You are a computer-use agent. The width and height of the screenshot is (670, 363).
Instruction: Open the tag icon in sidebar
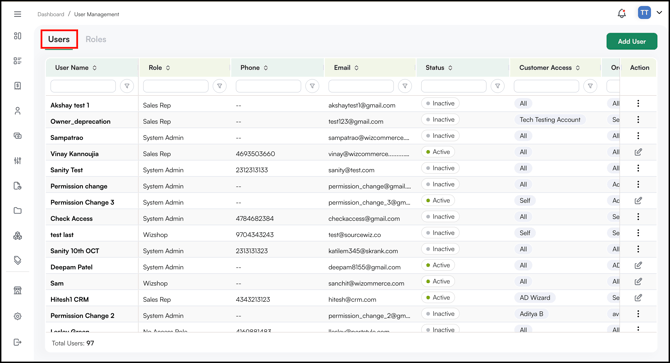[x=18, y=261]
